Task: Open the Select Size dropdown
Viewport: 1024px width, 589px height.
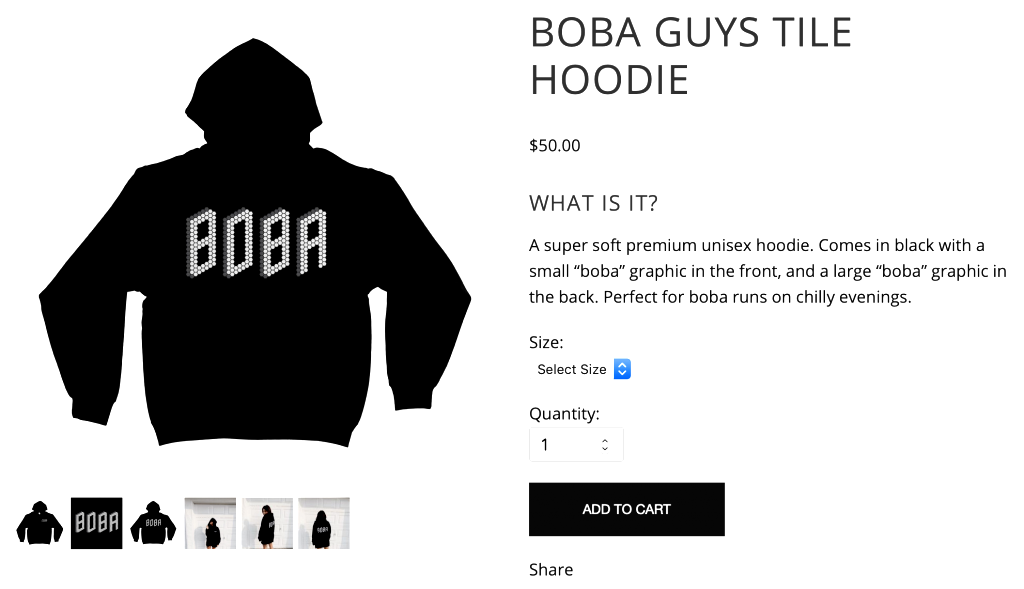Action: pyautogui.click(x=583, y=369)
